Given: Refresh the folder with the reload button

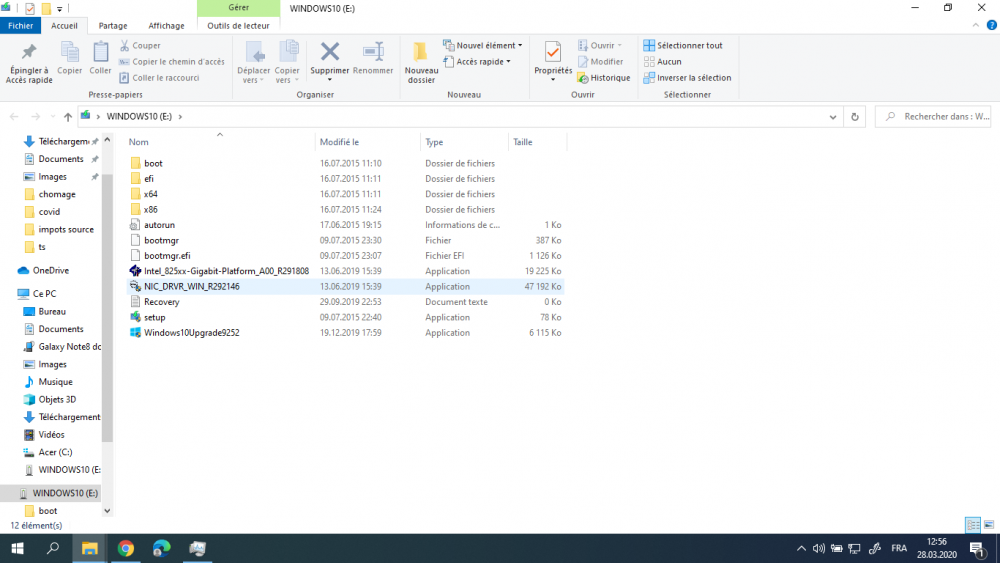Looking at the screenshot, I should tap(854, 117).
